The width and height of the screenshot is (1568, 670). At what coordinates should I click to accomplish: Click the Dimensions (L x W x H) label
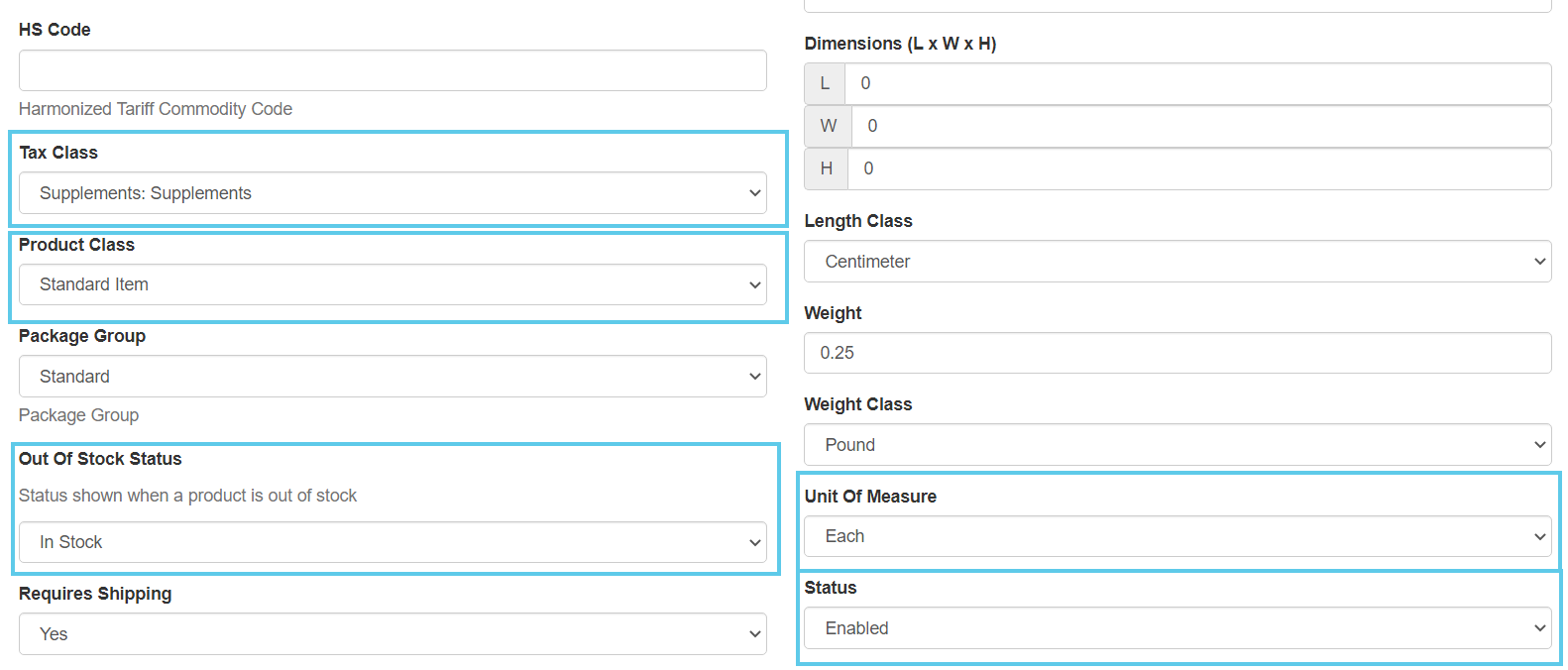tap(900, 44)
